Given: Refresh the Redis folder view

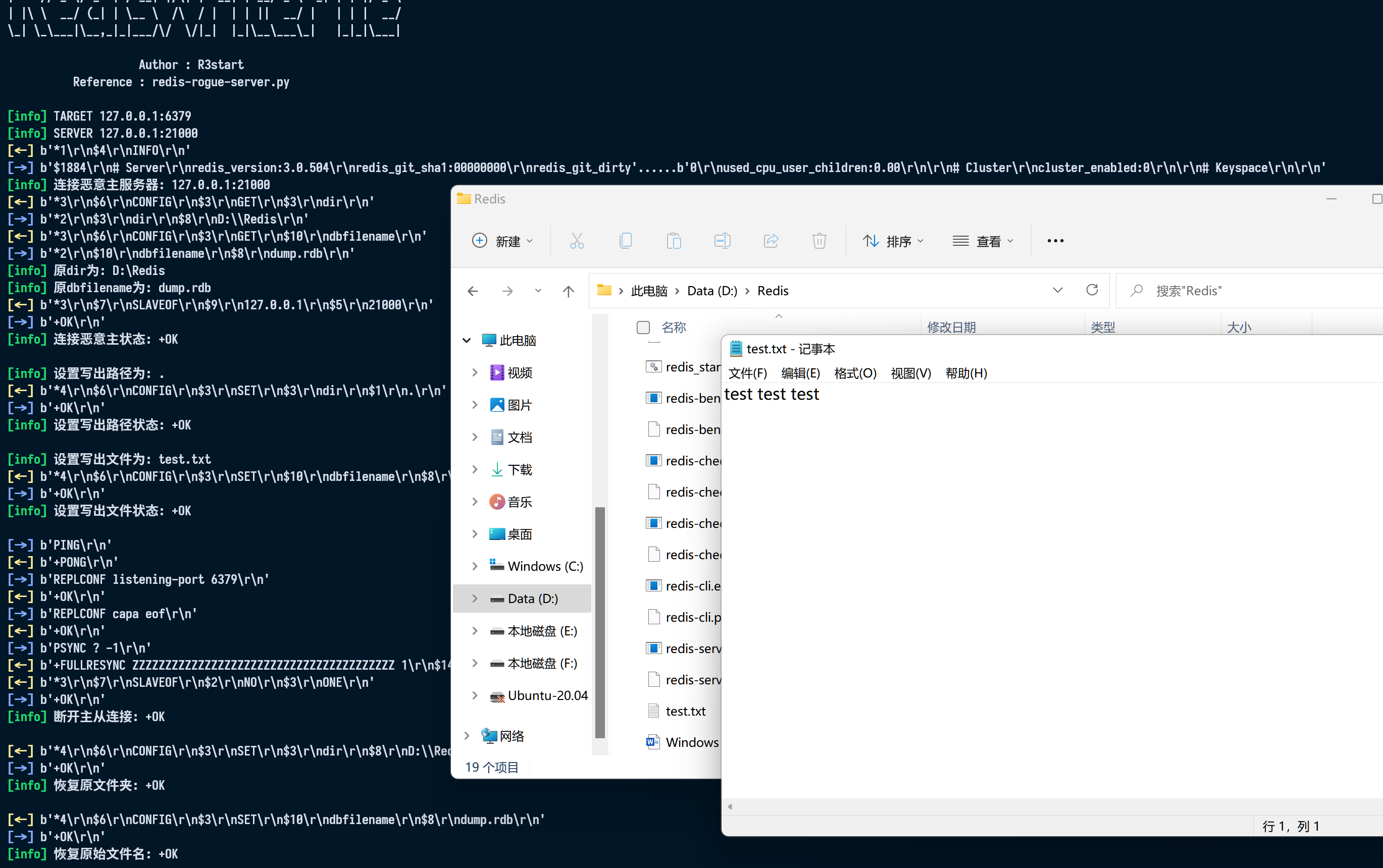Looking at the screenshot, I should click(1092, 290).
